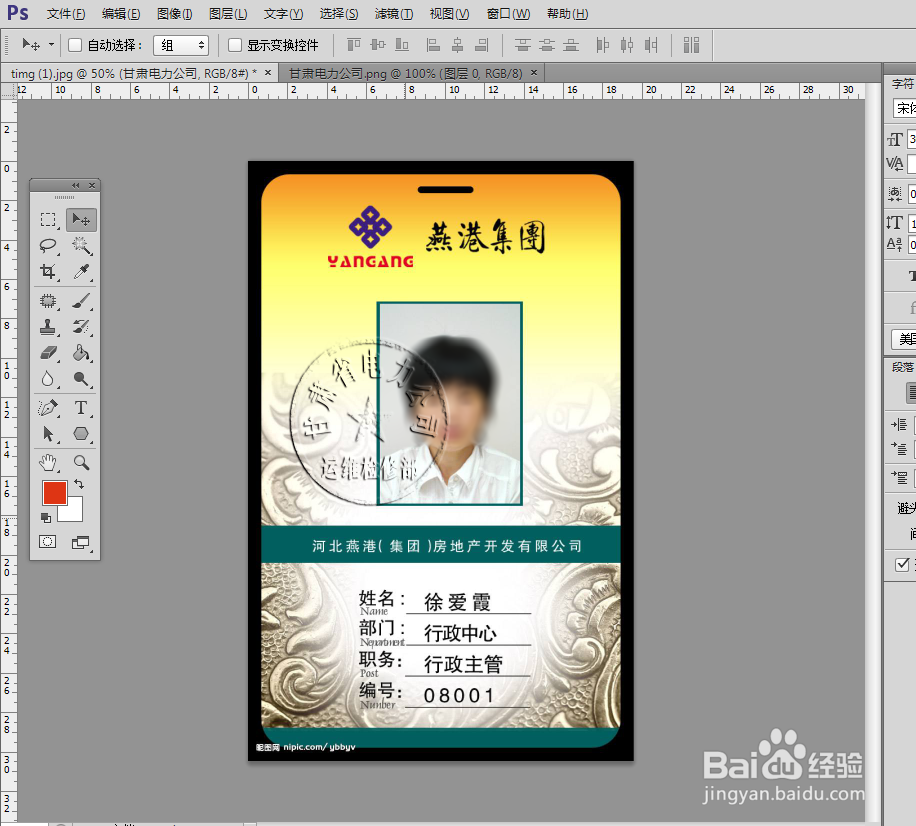
Task: Close the timg (1).jpg tab
Action: point(268,72)
